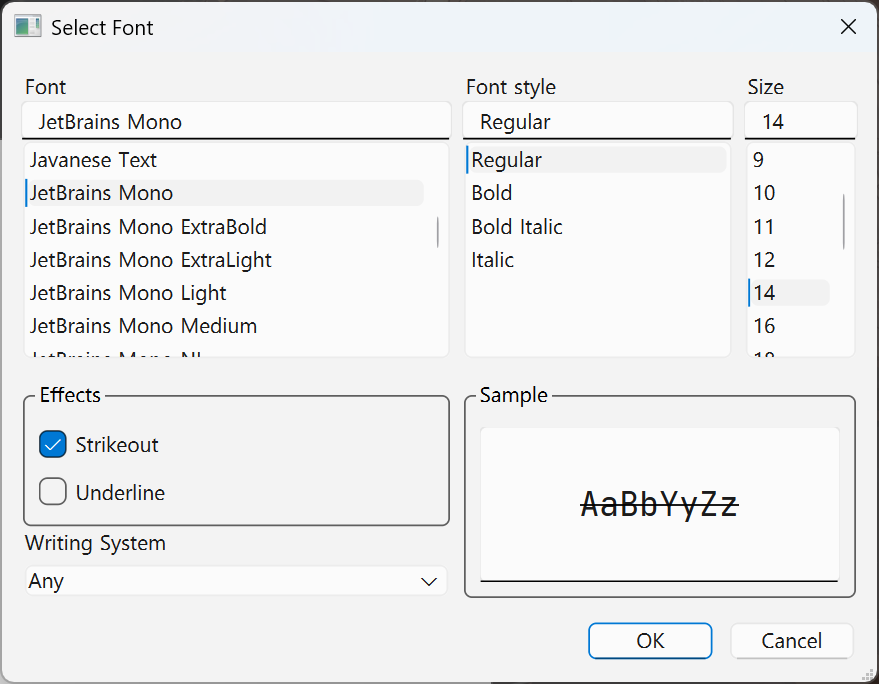Select size 16 in size list
Screen dimensions: 879x684
[764, 326]
